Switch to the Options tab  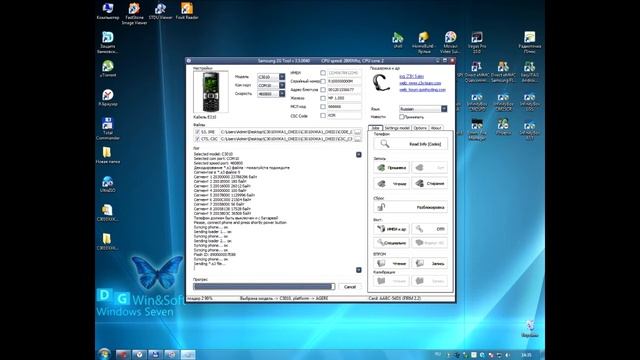click(x=420, y=128)
